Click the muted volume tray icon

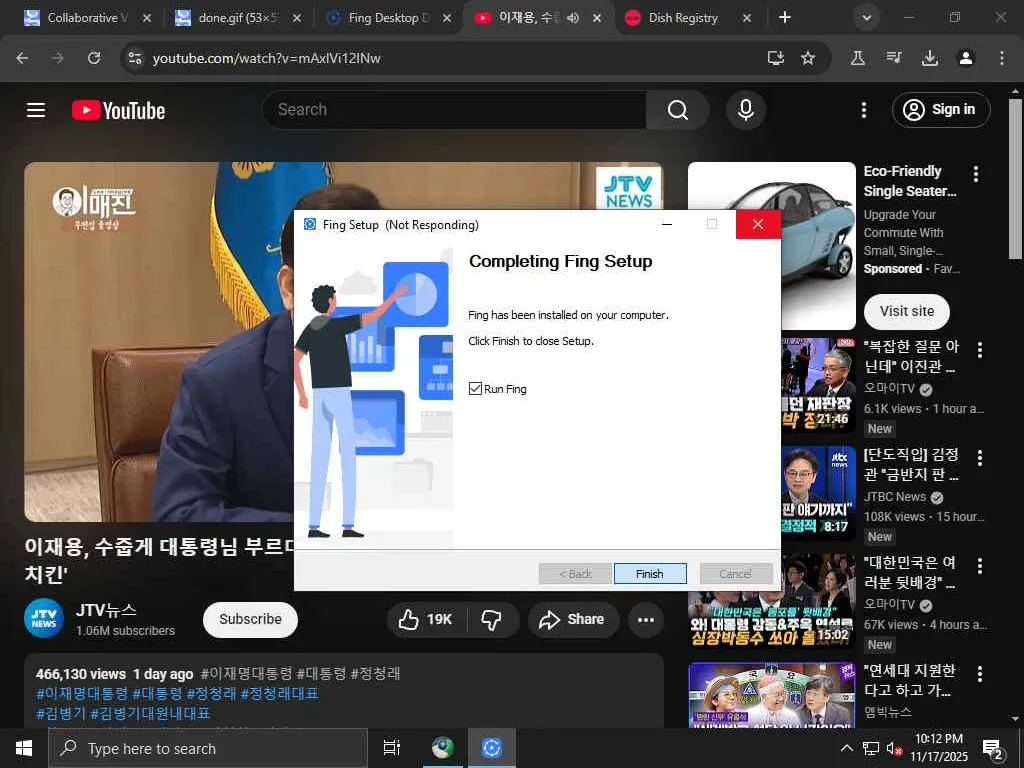pyautogui.click(x=893, y=748)
